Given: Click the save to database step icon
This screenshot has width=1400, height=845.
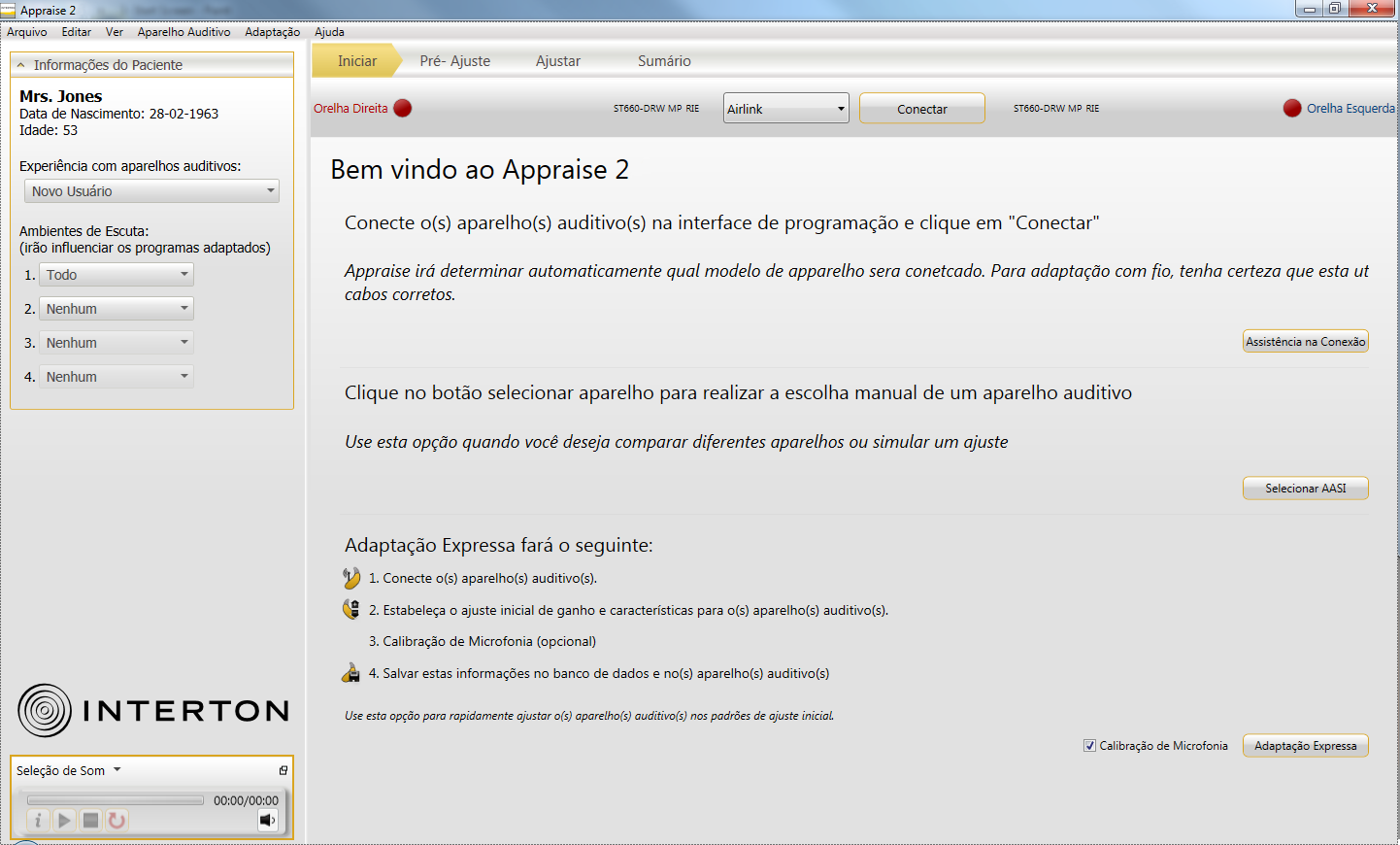Looking at the screenshot, I should (351, 672).
